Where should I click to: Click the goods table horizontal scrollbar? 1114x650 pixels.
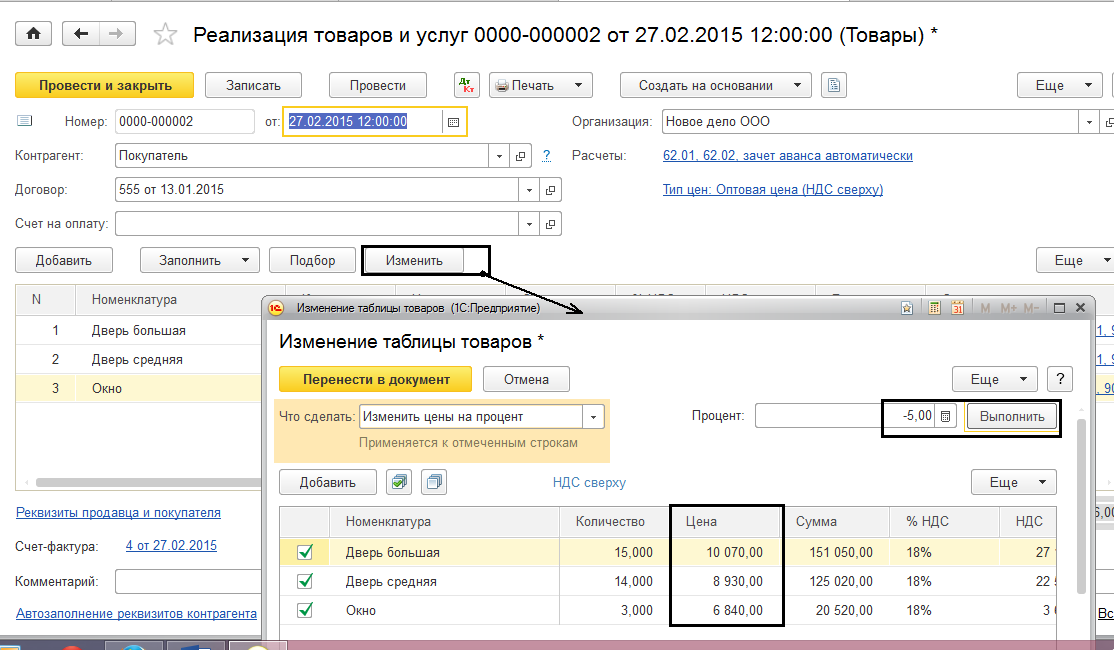149,482
